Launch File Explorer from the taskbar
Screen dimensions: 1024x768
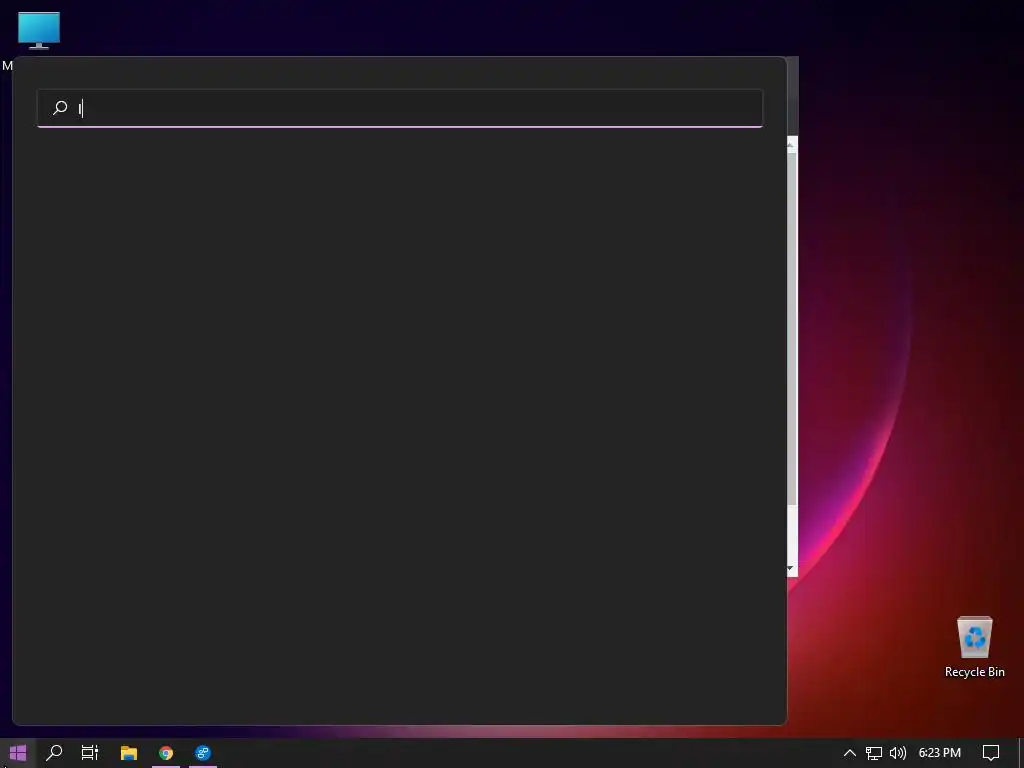click(129, 753)
